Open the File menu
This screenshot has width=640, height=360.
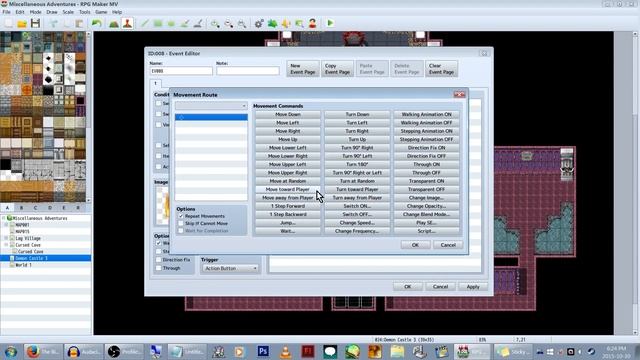[7, 12]
